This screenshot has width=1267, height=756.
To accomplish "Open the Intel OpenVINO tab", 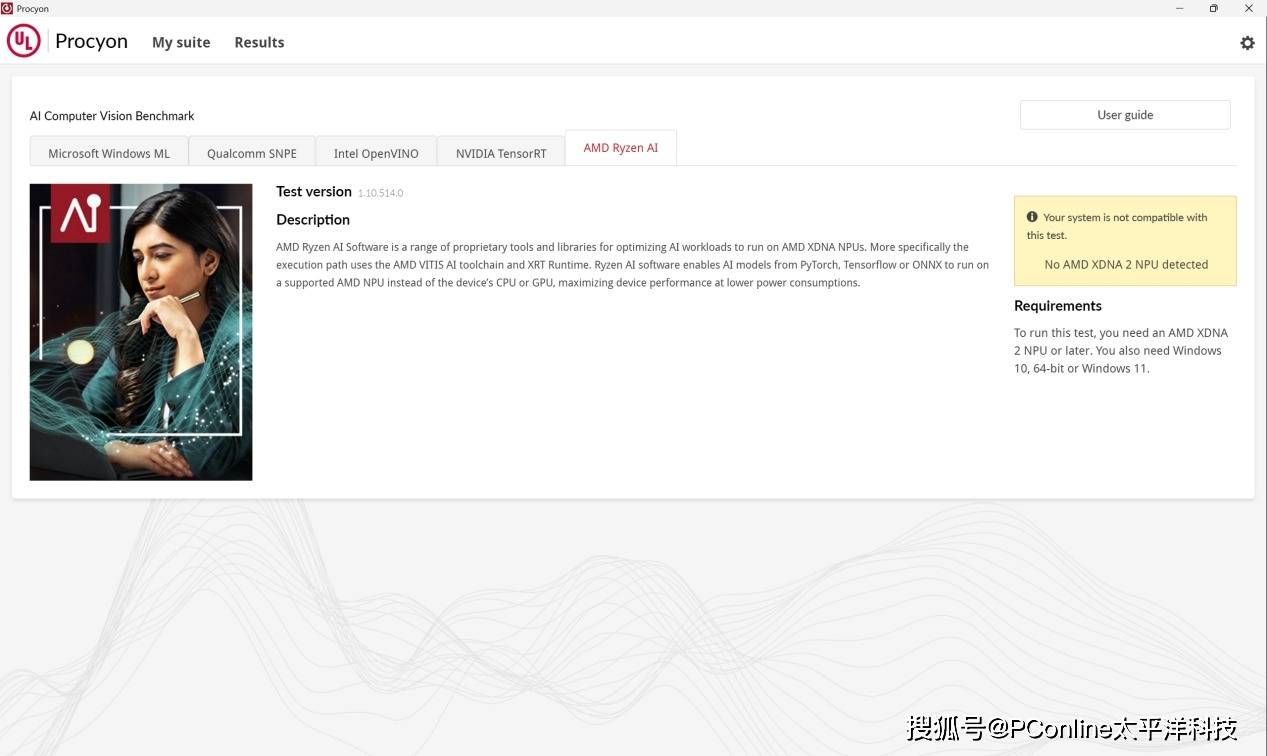I will click(x=376, y=153).
